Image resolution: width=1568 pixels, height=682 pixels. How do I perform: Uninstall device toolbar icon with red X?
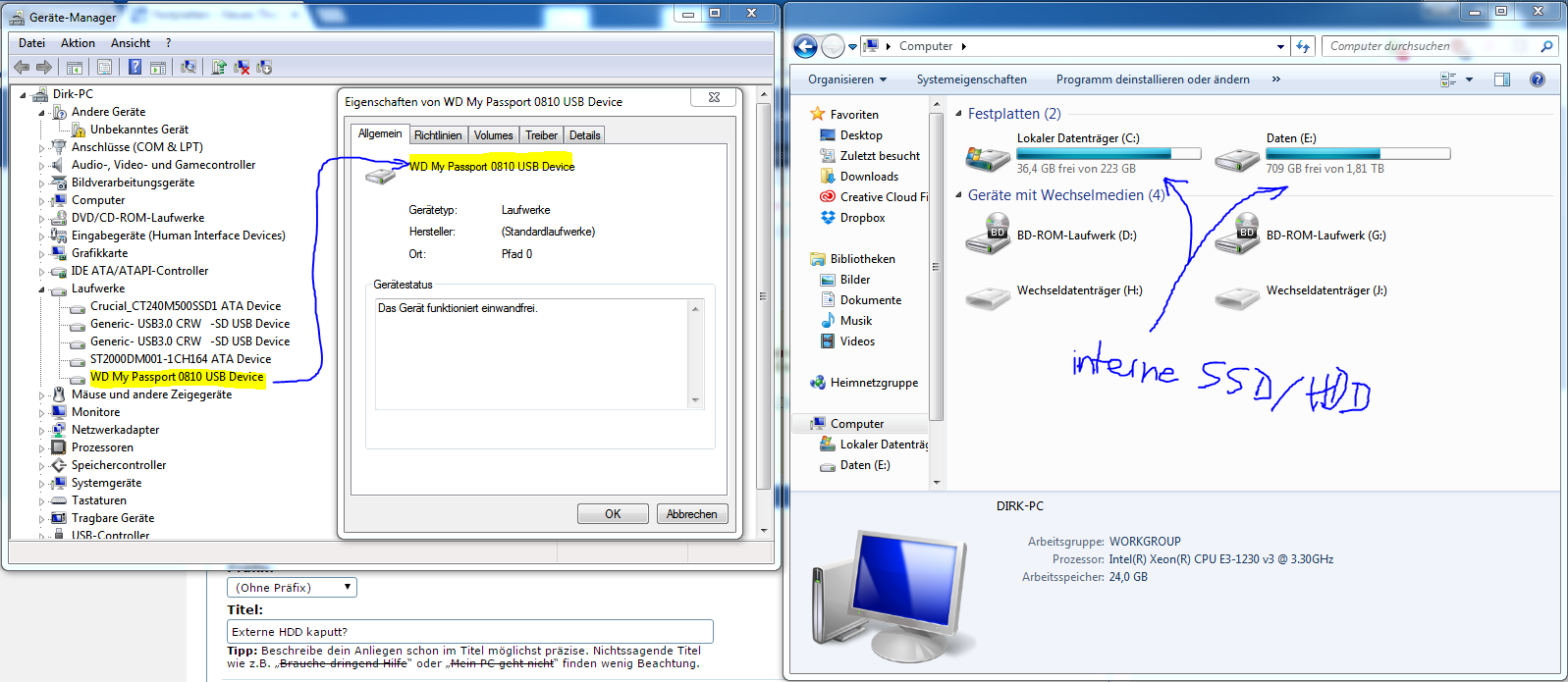[x=242, y=67]
